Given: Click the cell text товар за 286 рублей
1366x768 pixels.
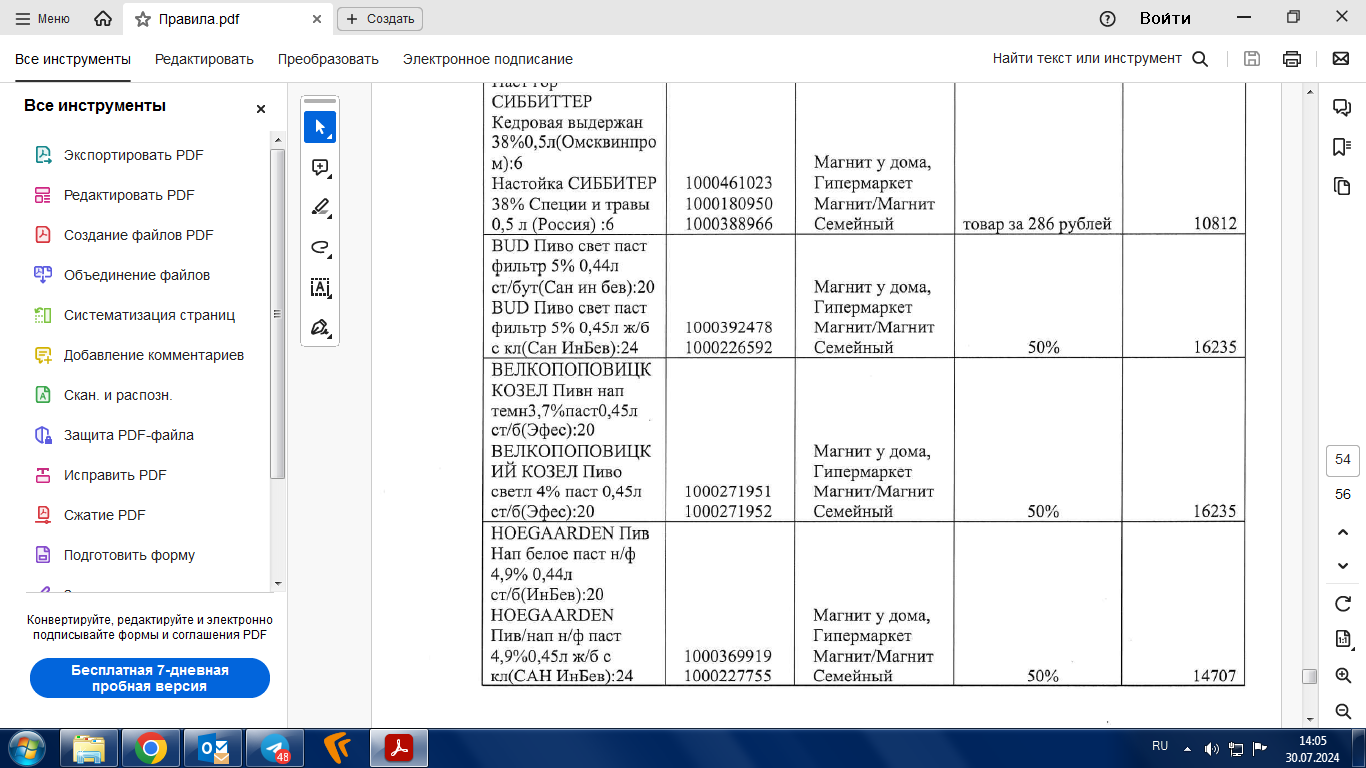Looking at the screenshot, I should click(1037, 224).
